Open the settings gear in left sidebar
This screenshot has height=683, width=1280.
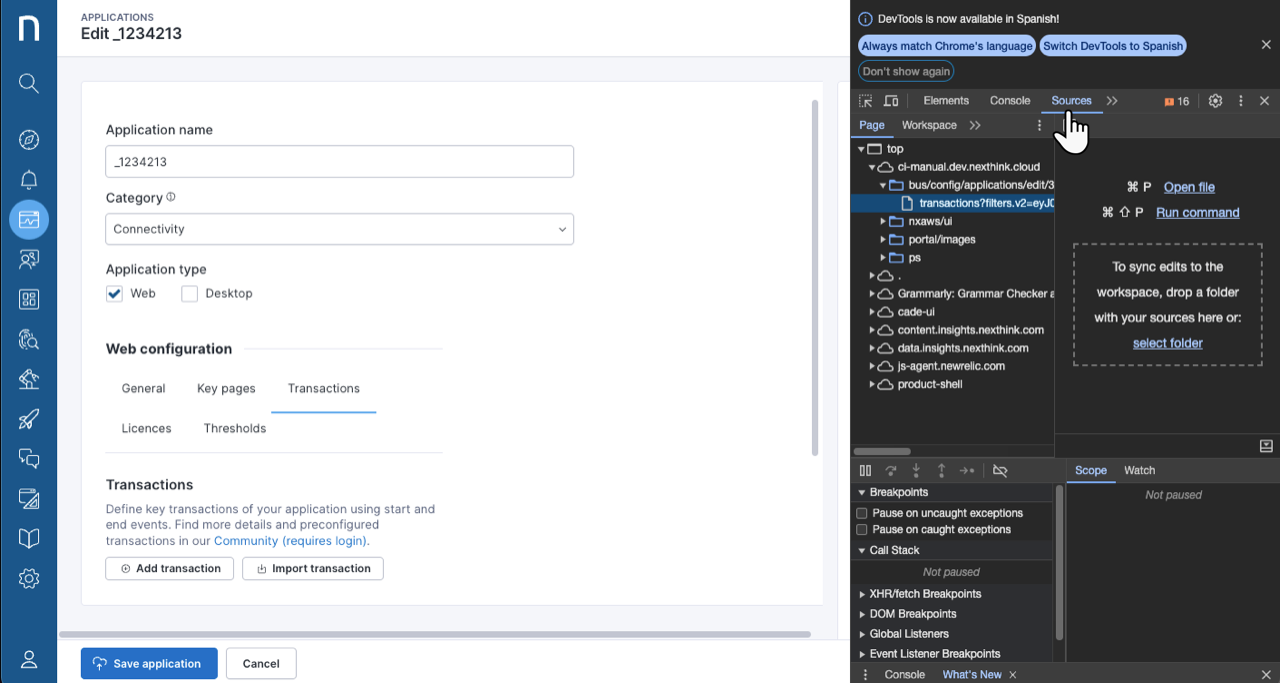click(x=29, y=578)
